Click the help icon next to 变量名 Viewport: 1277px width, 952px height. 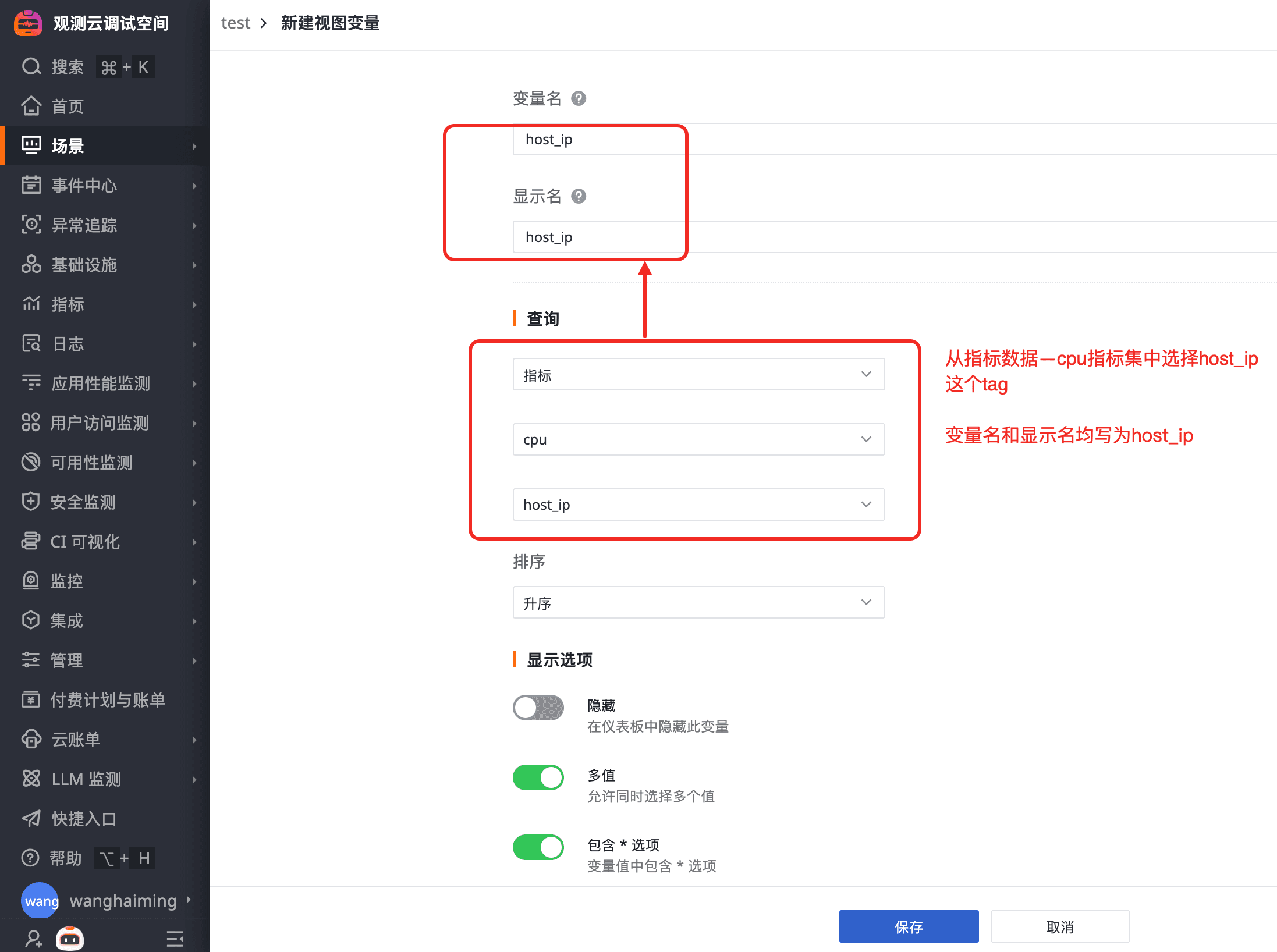[578, 98]
